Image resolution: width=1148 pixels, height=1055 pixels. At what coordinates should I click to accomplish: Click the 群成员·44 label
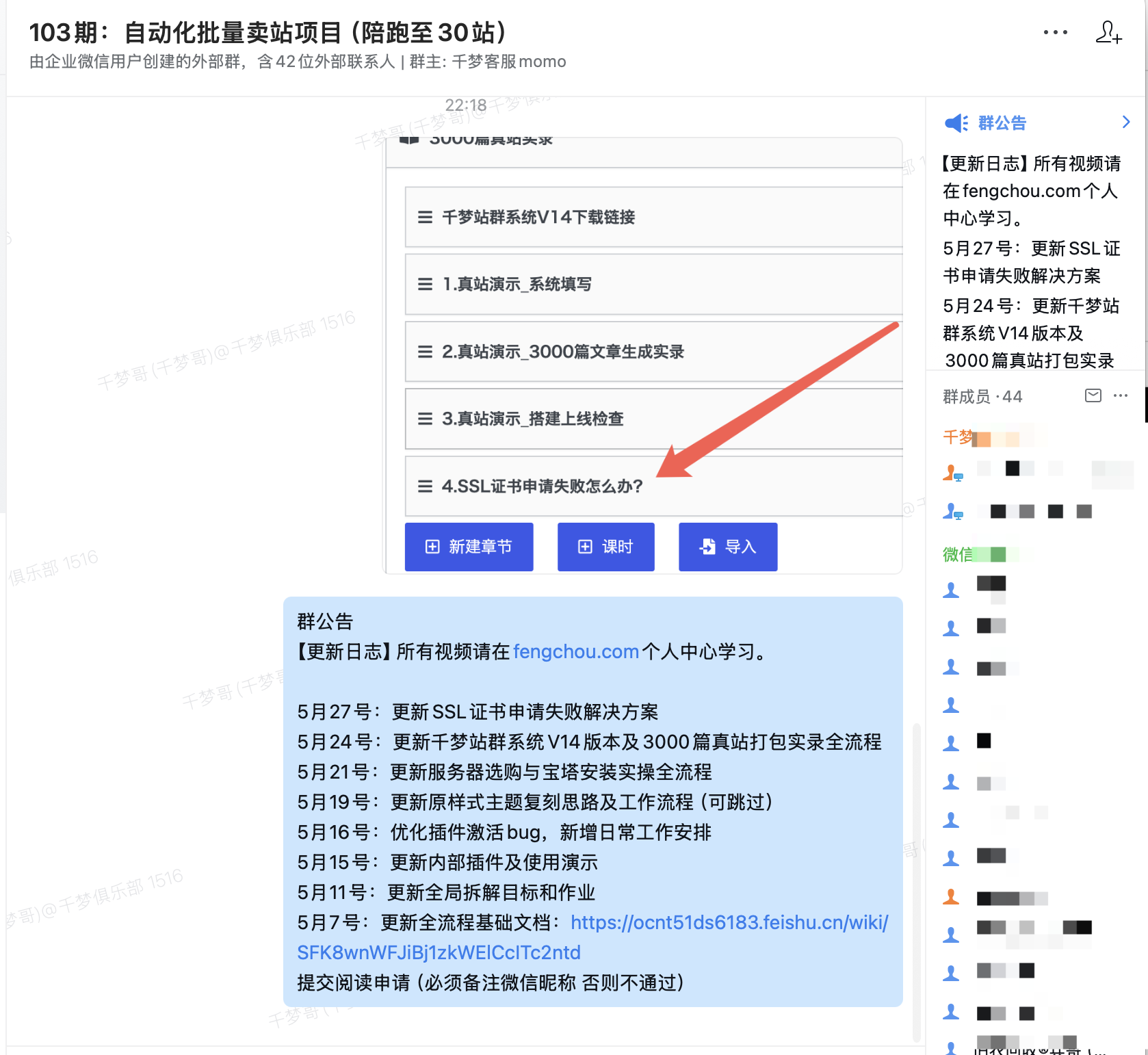pyautogui.click(x=982, y=396)
